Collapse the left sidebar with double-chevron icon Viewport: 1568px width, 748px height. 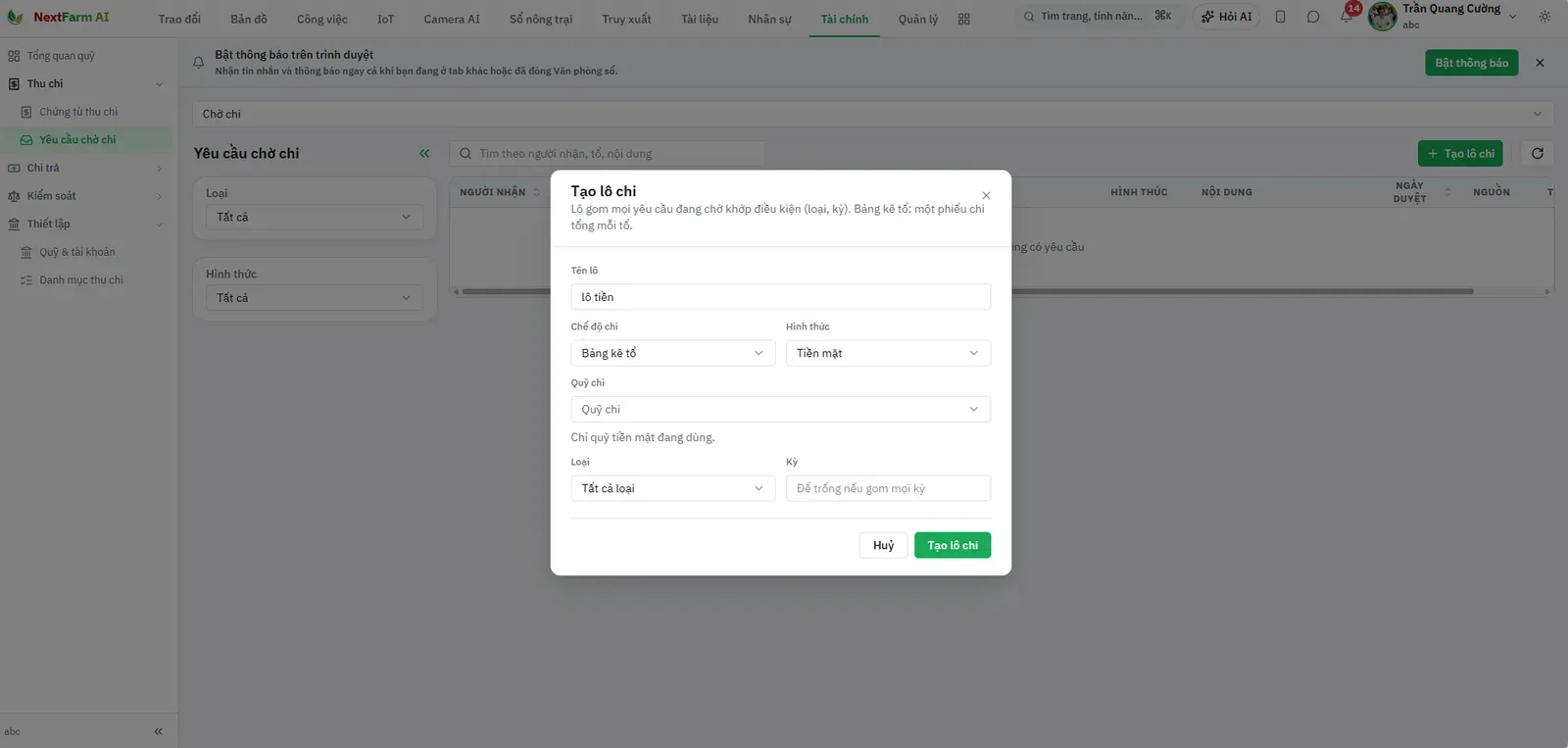point(158,731)
